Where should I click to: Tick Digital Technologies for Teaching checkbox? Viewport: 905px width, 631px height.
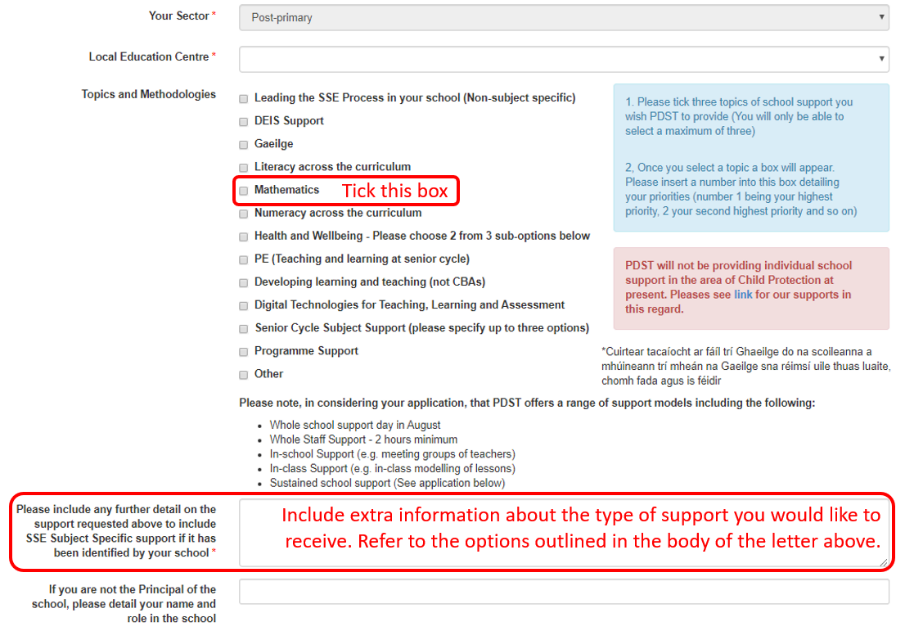point(244,306)
